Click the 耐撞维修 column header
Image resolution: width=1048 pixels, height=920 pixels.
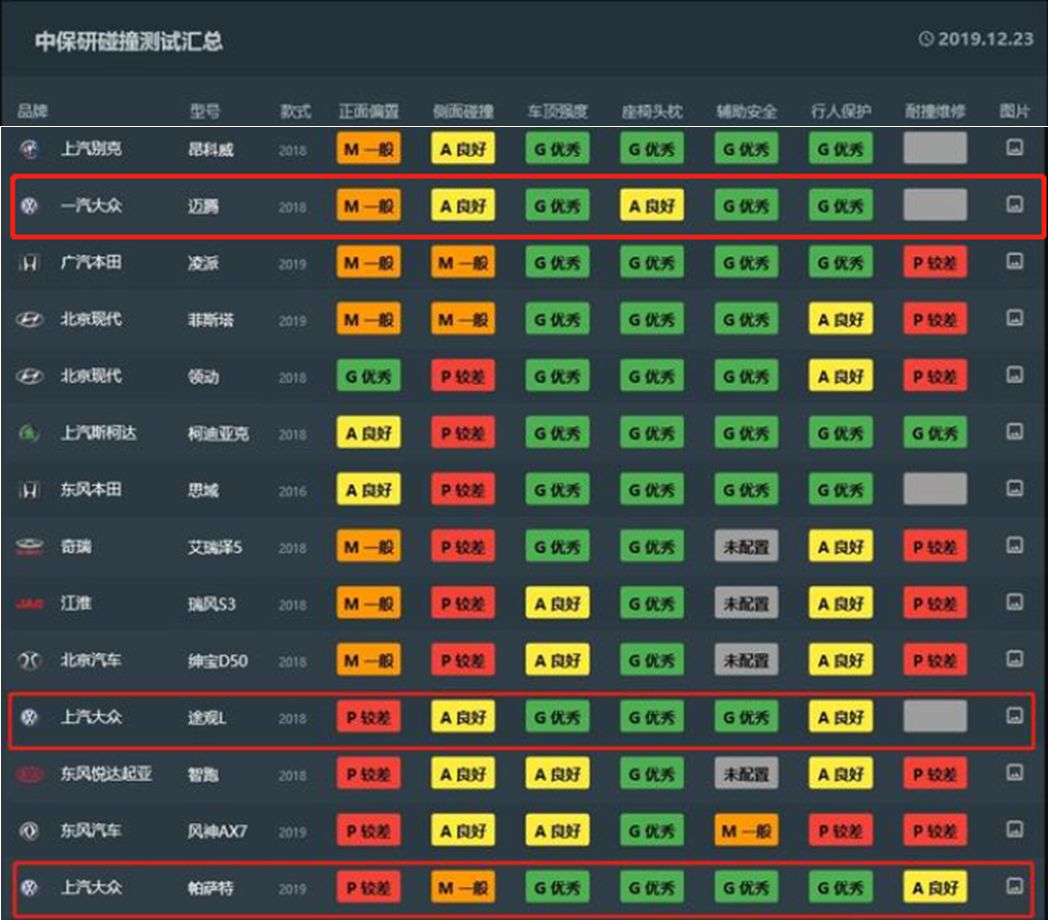[x=935, y=110]
